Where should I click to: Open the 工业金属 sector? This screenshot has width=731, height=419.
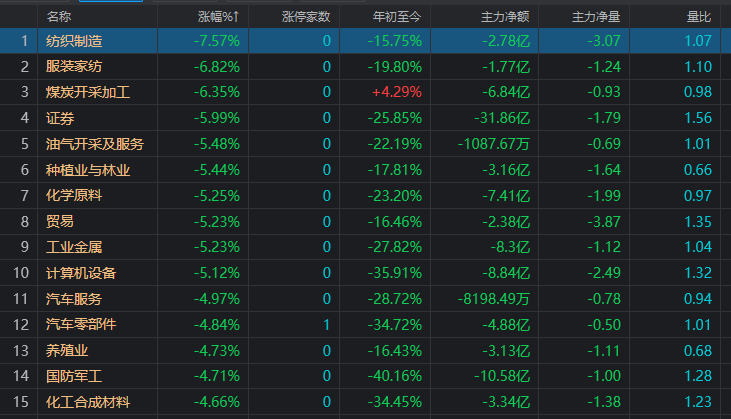point(74,247)
